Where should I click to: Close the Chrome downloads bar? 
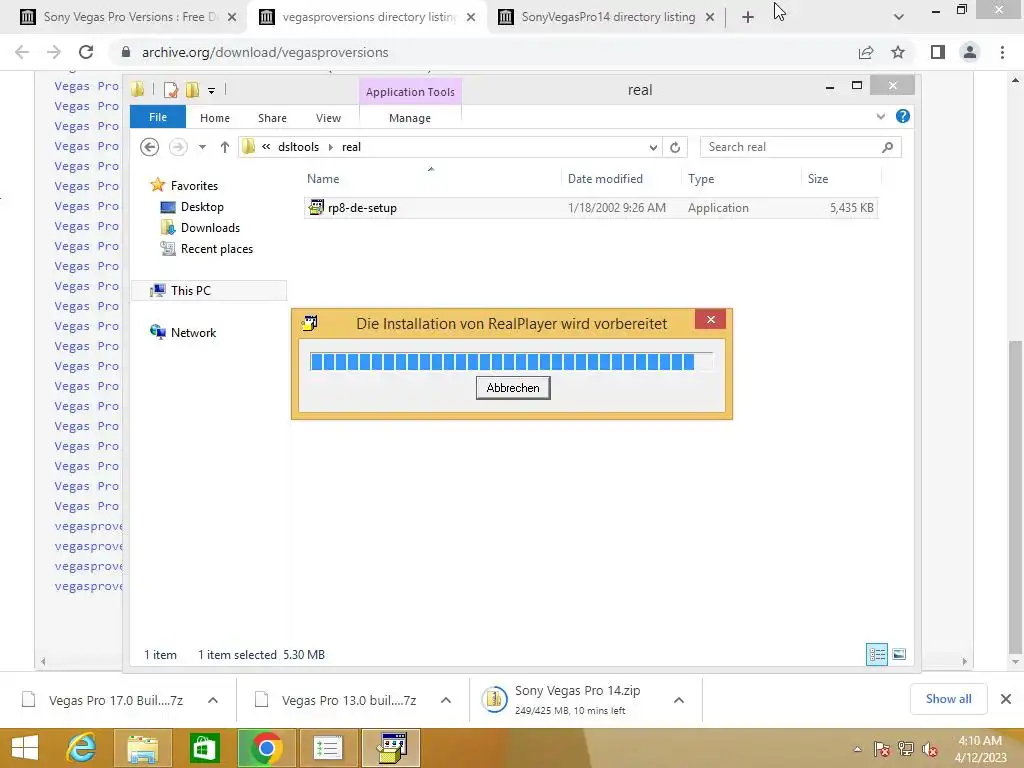[x=1006, y=699]
